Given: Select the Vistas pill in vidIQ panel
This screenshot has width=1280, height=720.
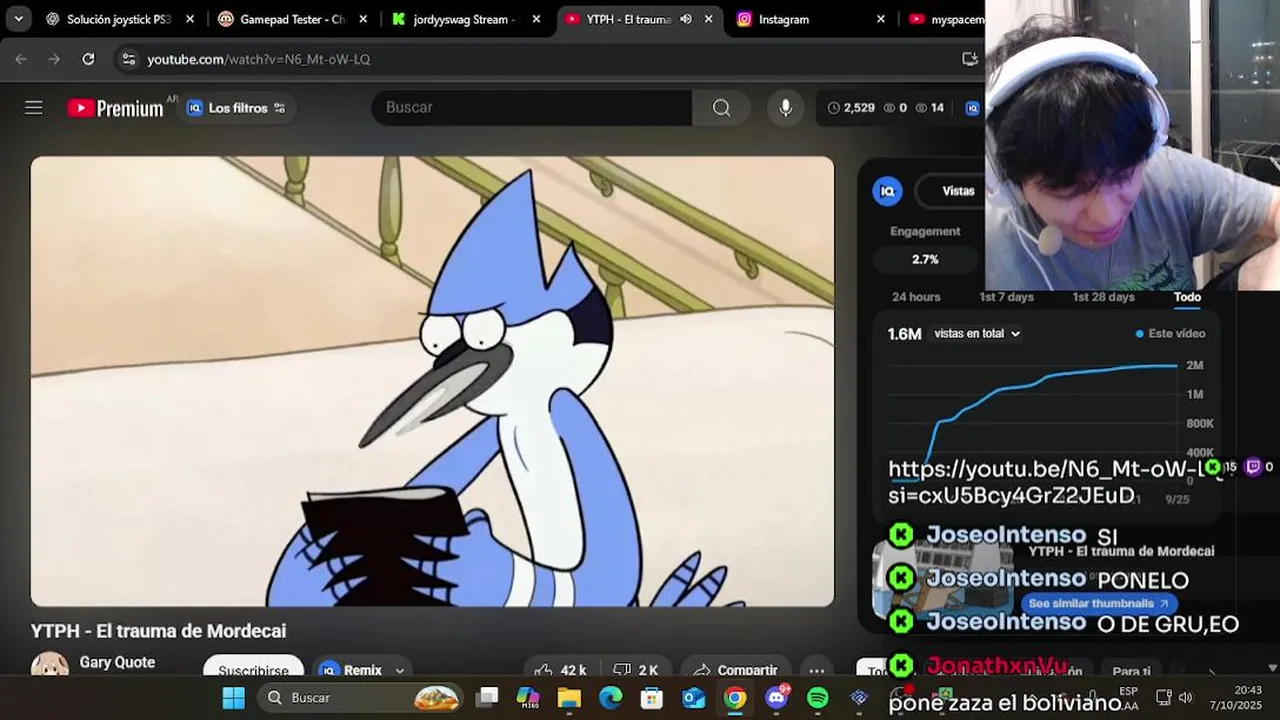Looking at the screenshot, I should (x=957, y=191).
